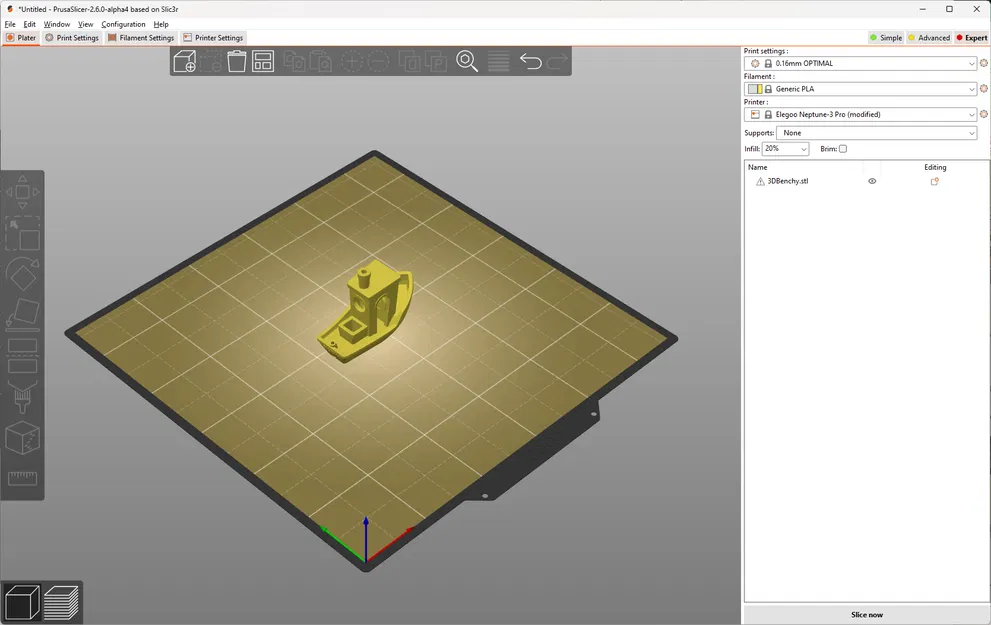The image size is (991, 625).
Task: Open the Arrange tool
Action: pos(263,61)
